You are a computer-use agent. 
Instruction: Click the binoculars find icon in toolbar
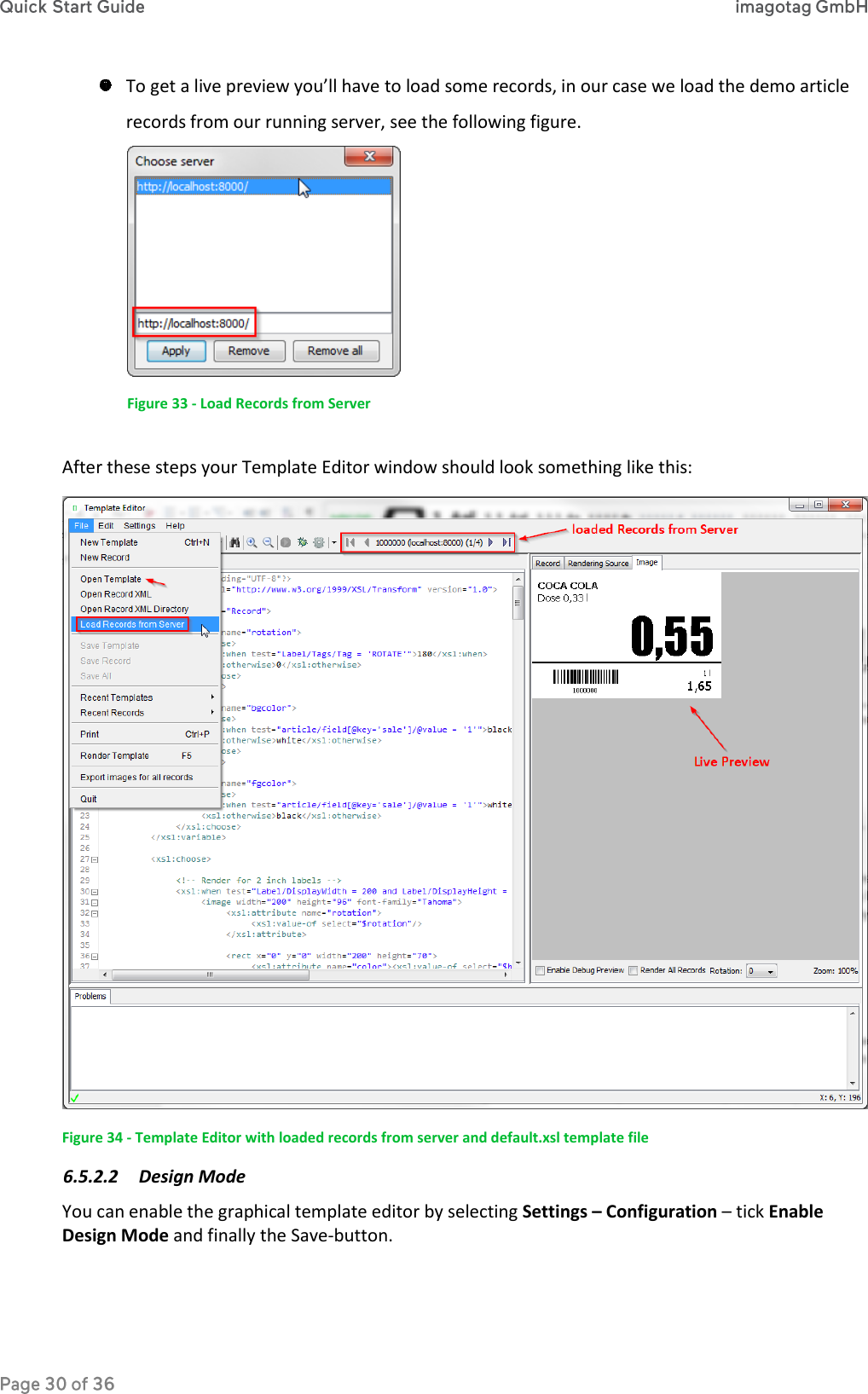click(x=234, y=542)
